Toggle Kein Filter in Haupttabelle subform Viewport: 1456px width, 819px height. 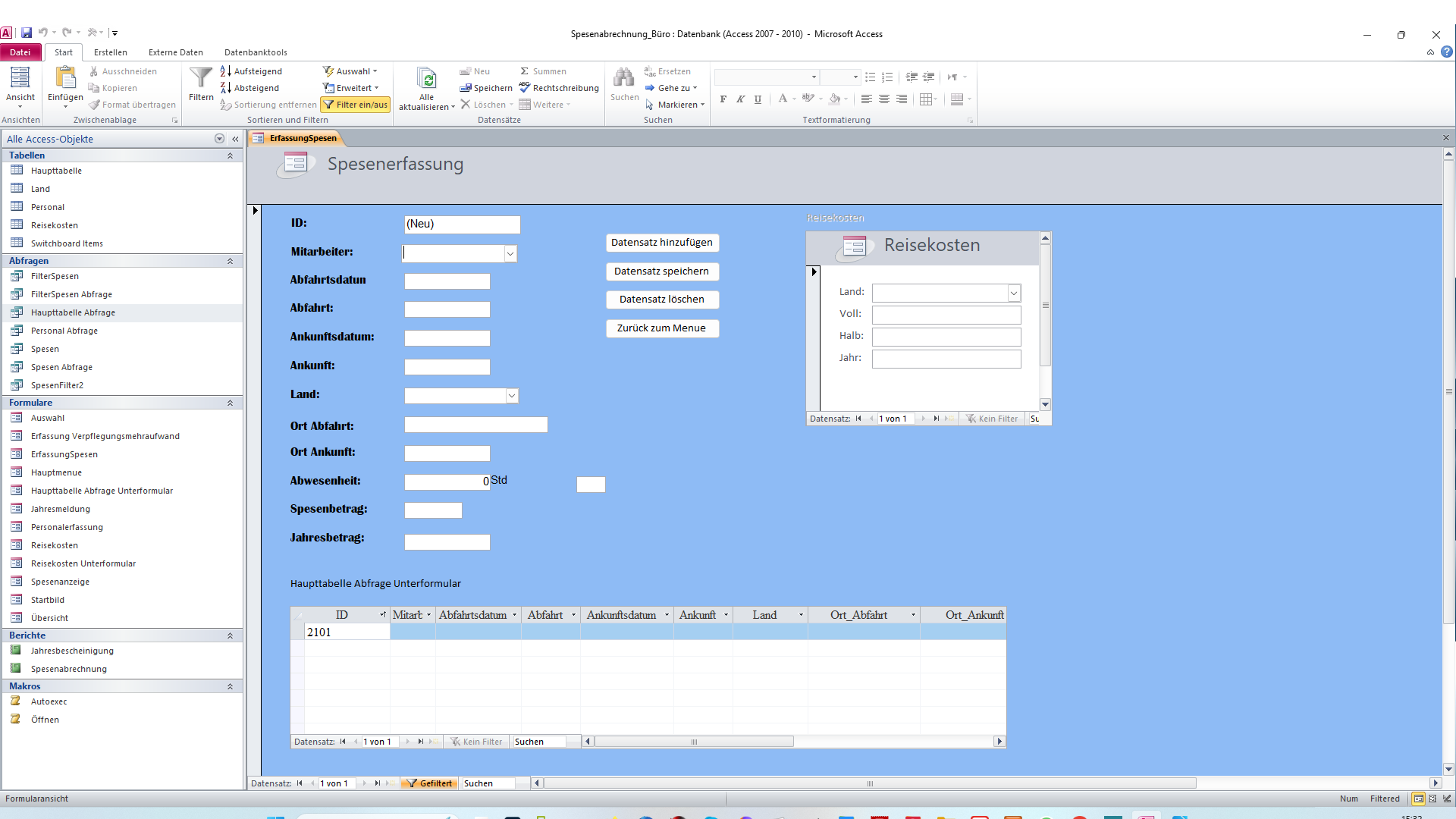pos(476,742)
